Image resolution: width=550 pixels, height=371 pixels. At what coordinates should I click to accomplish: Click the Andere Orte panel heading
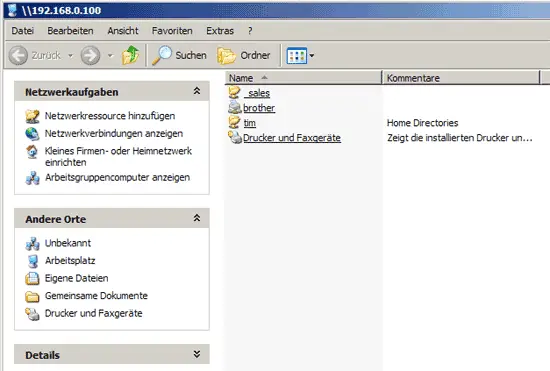pos(55,219)
